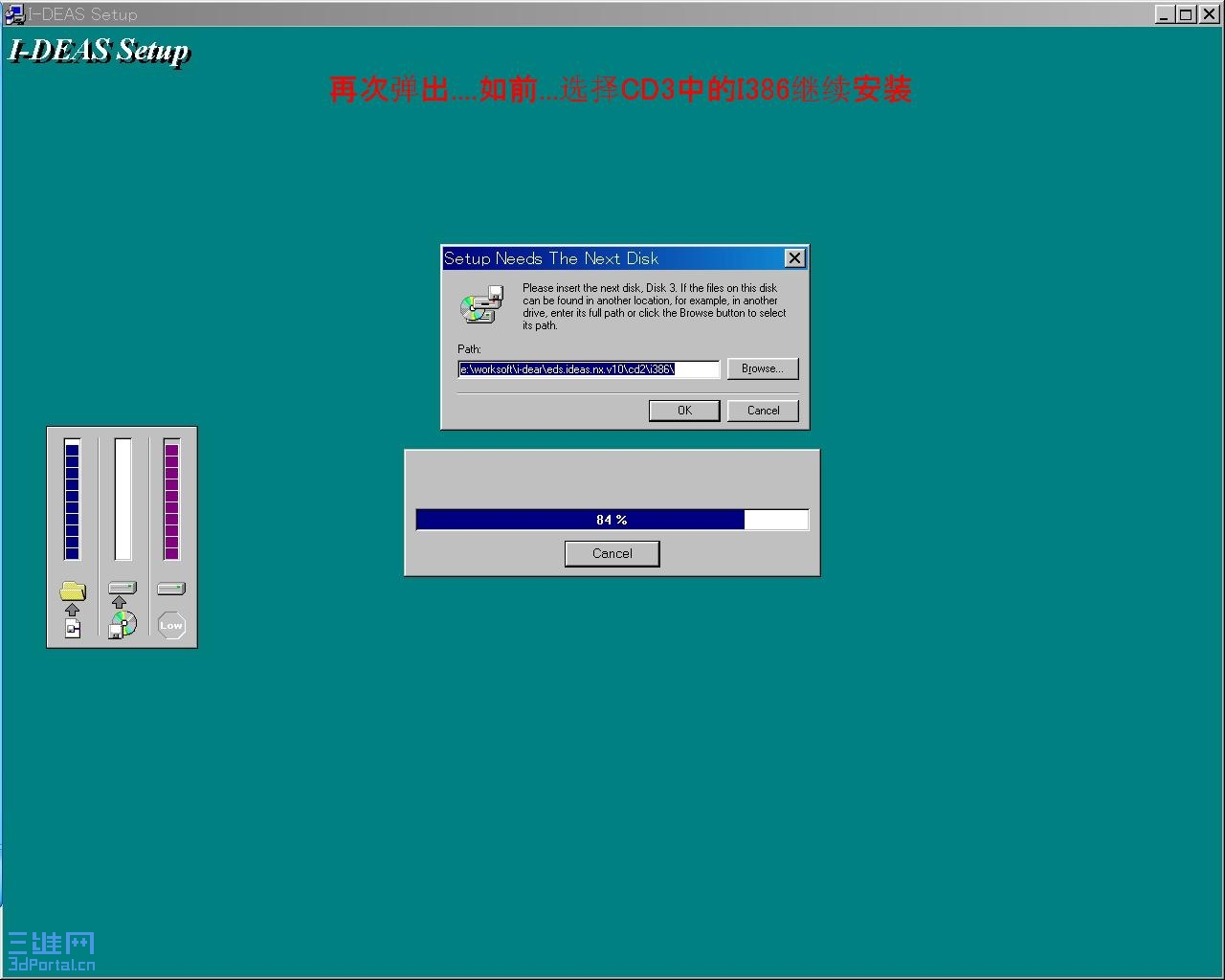Viewport: 1225px width, 980px height.
Task: Open the Browse... button for disk path
Action: point(763,368)
